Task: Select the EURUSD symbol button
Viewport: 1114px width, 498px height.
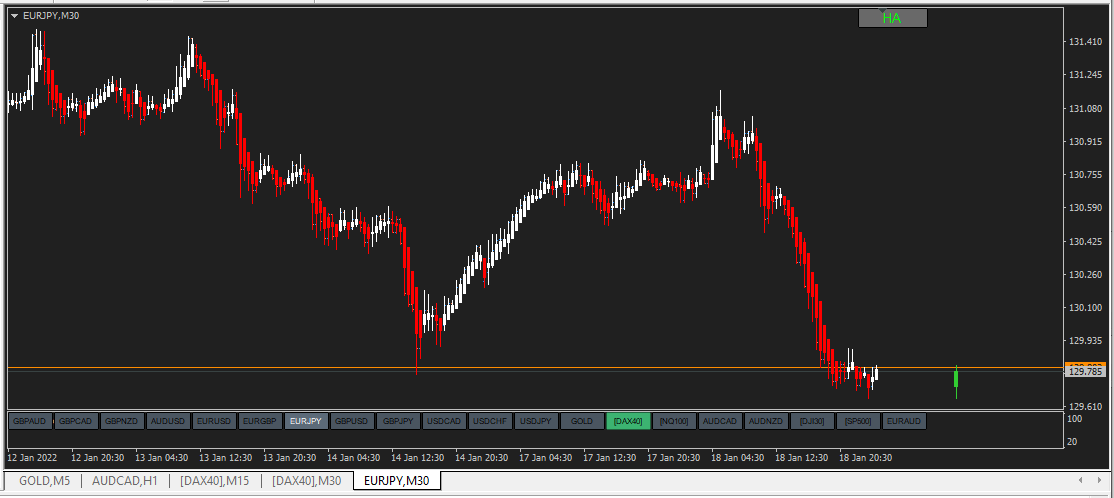Action: tap(215, 421)
